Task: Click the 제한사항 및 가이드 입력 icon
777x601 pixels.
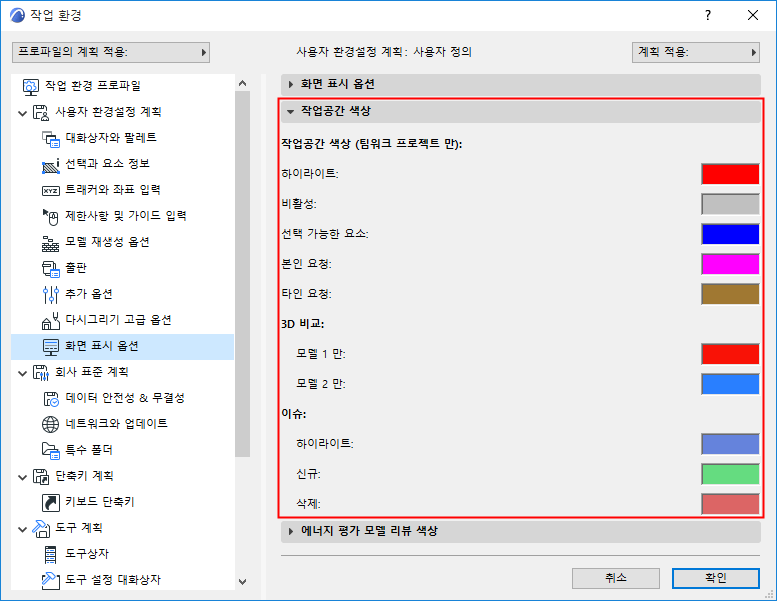Action: coord(51,217)
